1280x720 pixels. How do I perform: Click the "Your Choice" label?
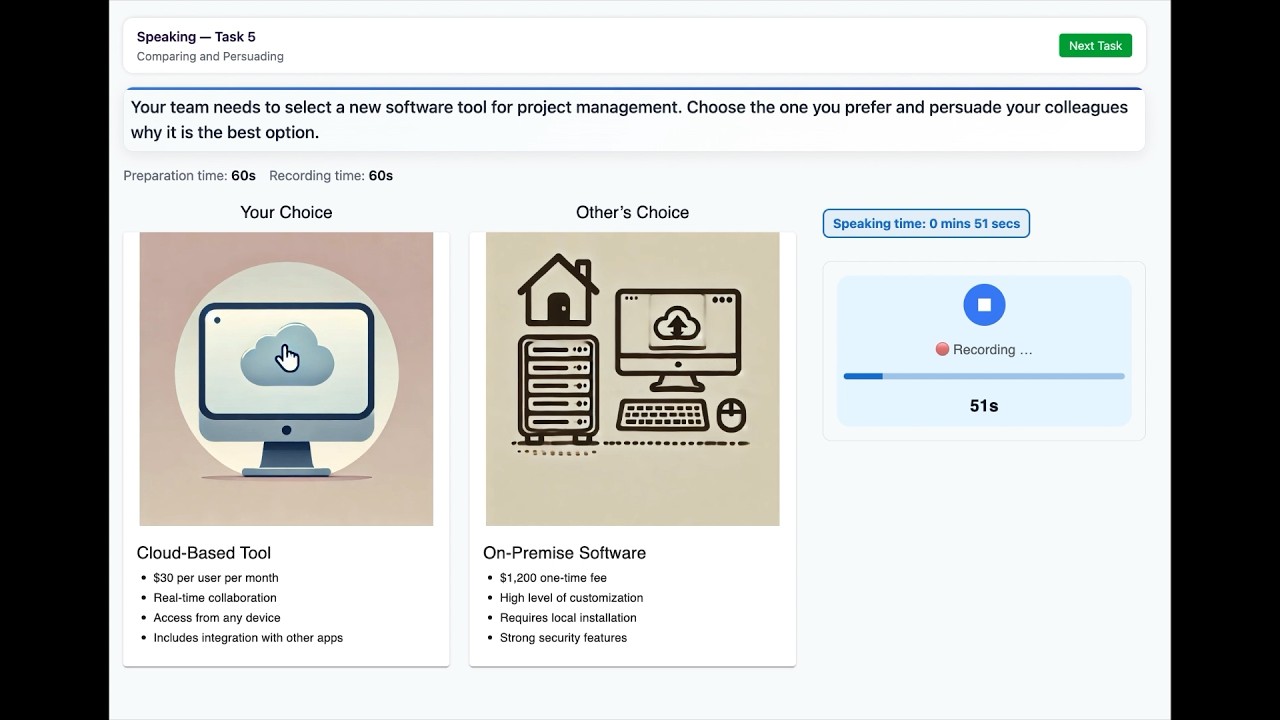[x=286, y=212]
